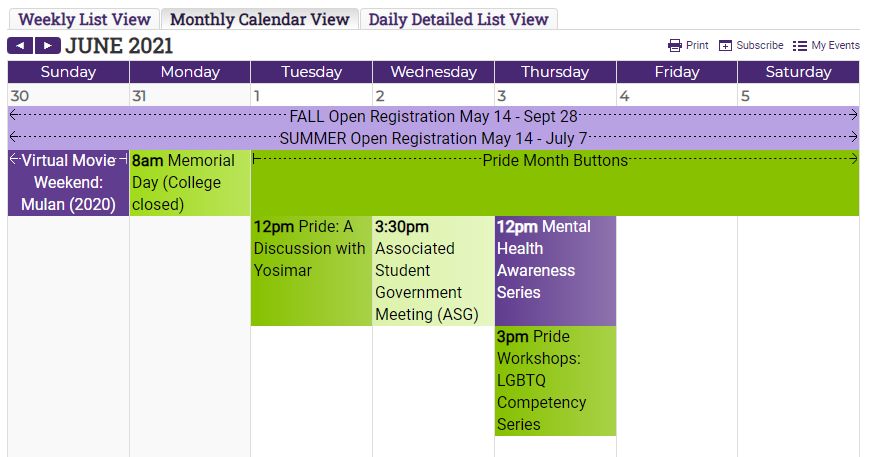
Task: Select Monthly Calendar View tab
Action: click(x=260, y=19)
